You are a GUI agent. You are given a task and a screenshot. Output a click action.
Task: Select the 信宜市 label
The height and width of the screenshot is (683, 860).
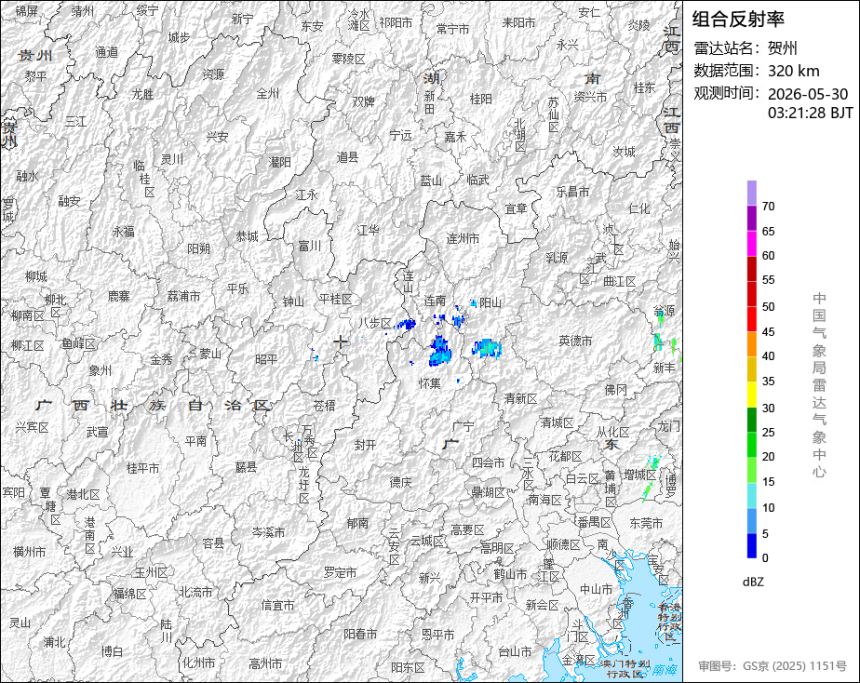(x=278, y=605)
